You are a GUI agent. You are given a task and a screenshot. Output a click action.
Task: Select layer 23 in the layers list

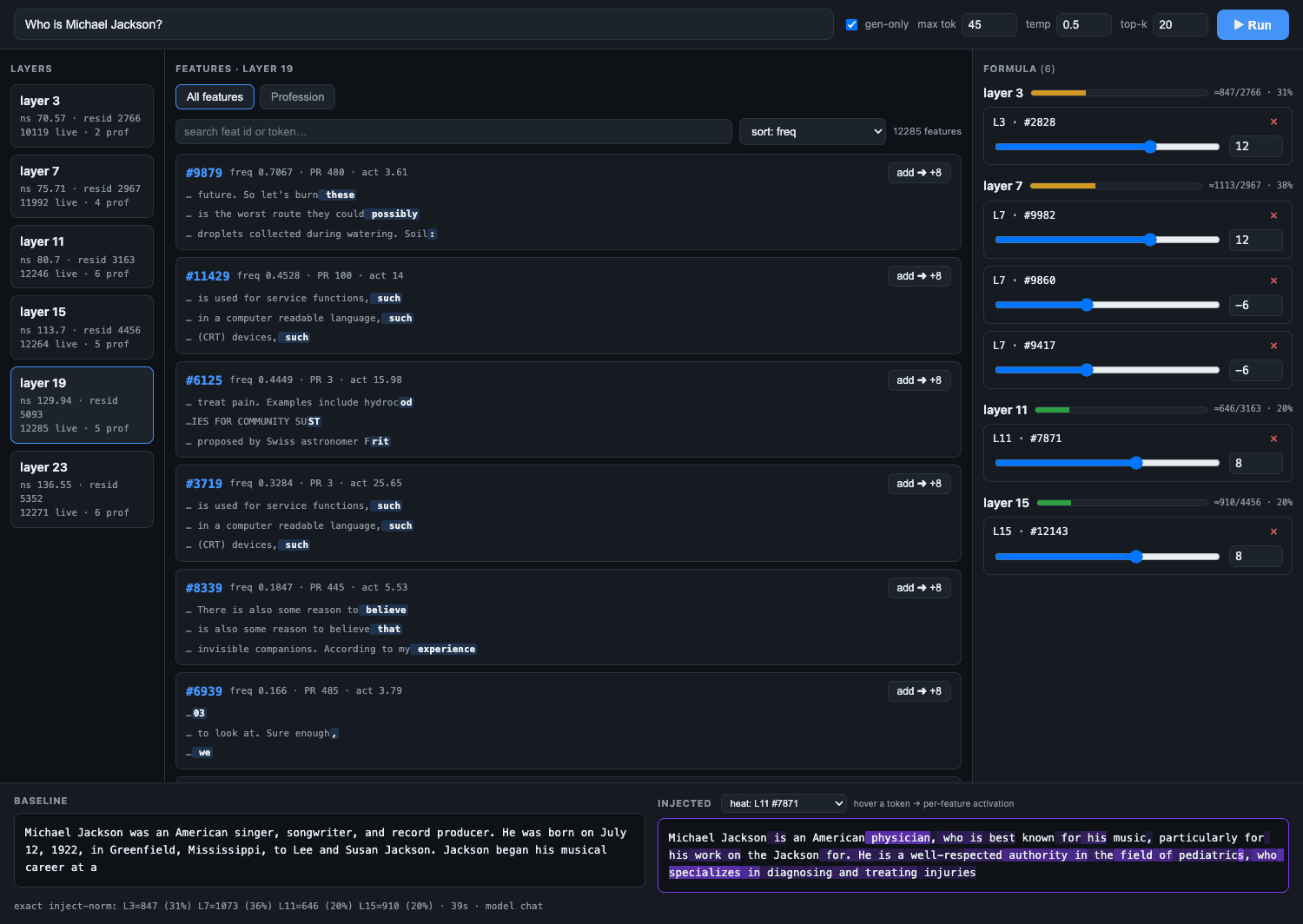click(x=82, y=490)
